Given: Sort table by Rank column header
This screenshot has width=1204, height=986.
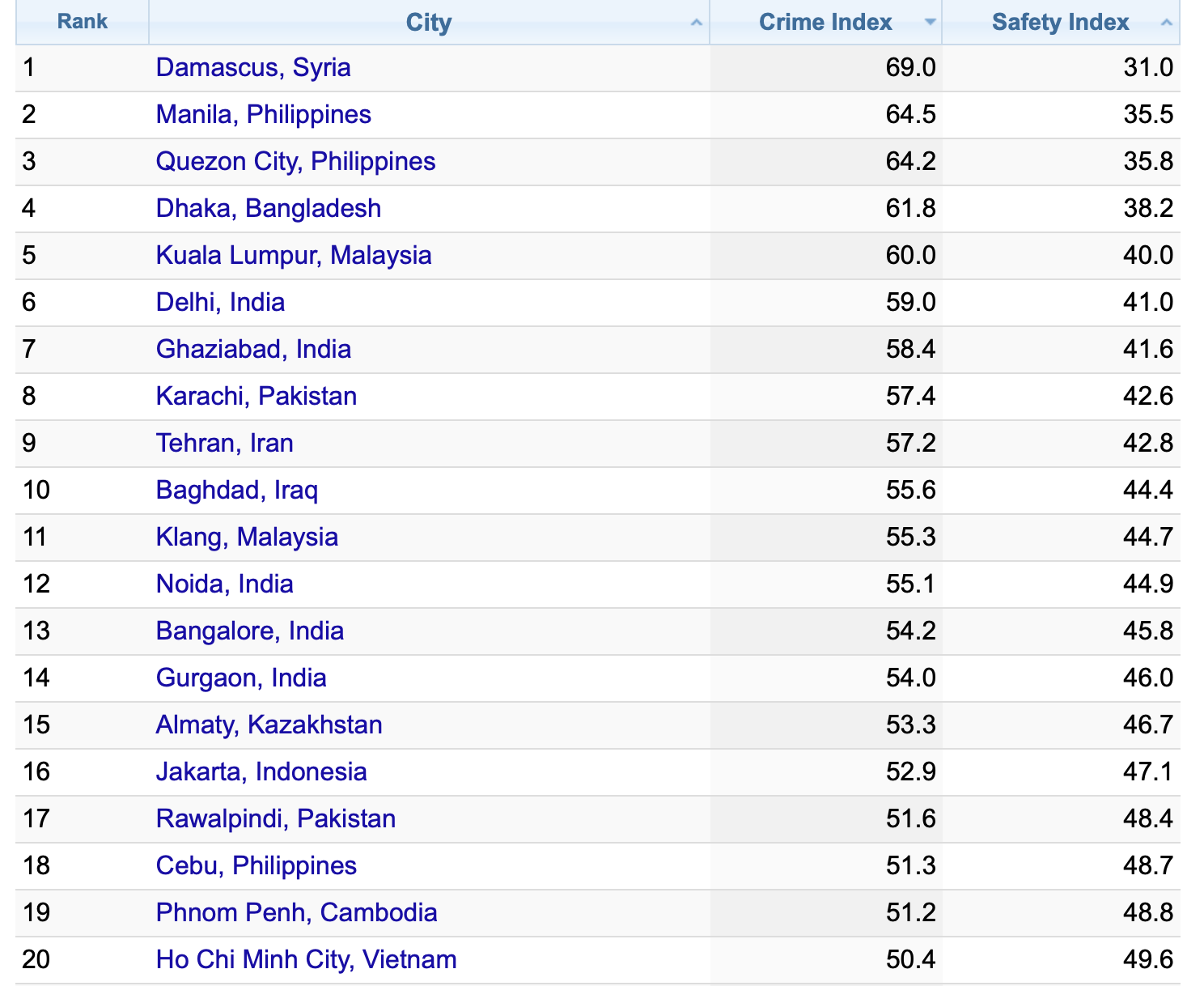Looking at the screenshot, I should click(x=82, y=22).
